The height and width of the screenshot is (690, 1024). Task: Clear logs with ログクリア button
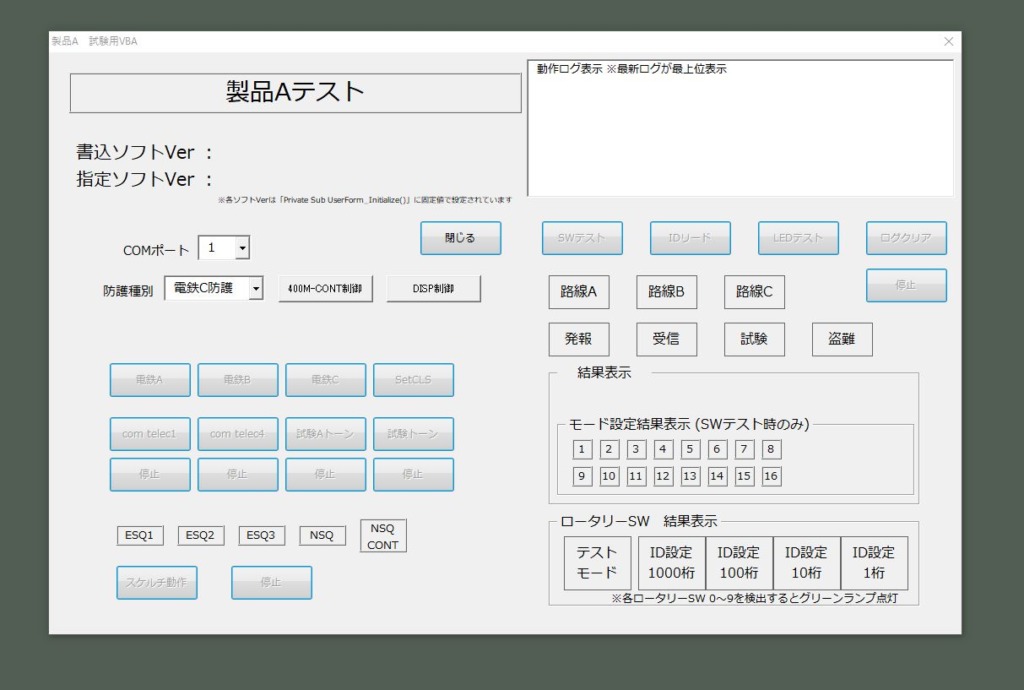[x=906, y=238]
